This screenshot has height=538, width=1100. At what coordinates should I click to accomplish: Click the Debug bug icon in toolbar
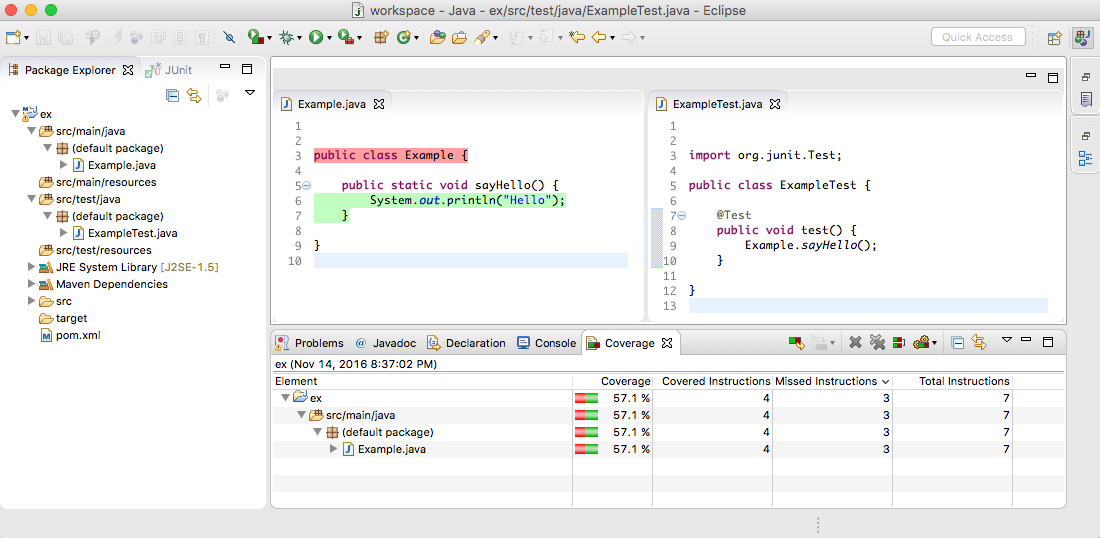pos(288,37)
